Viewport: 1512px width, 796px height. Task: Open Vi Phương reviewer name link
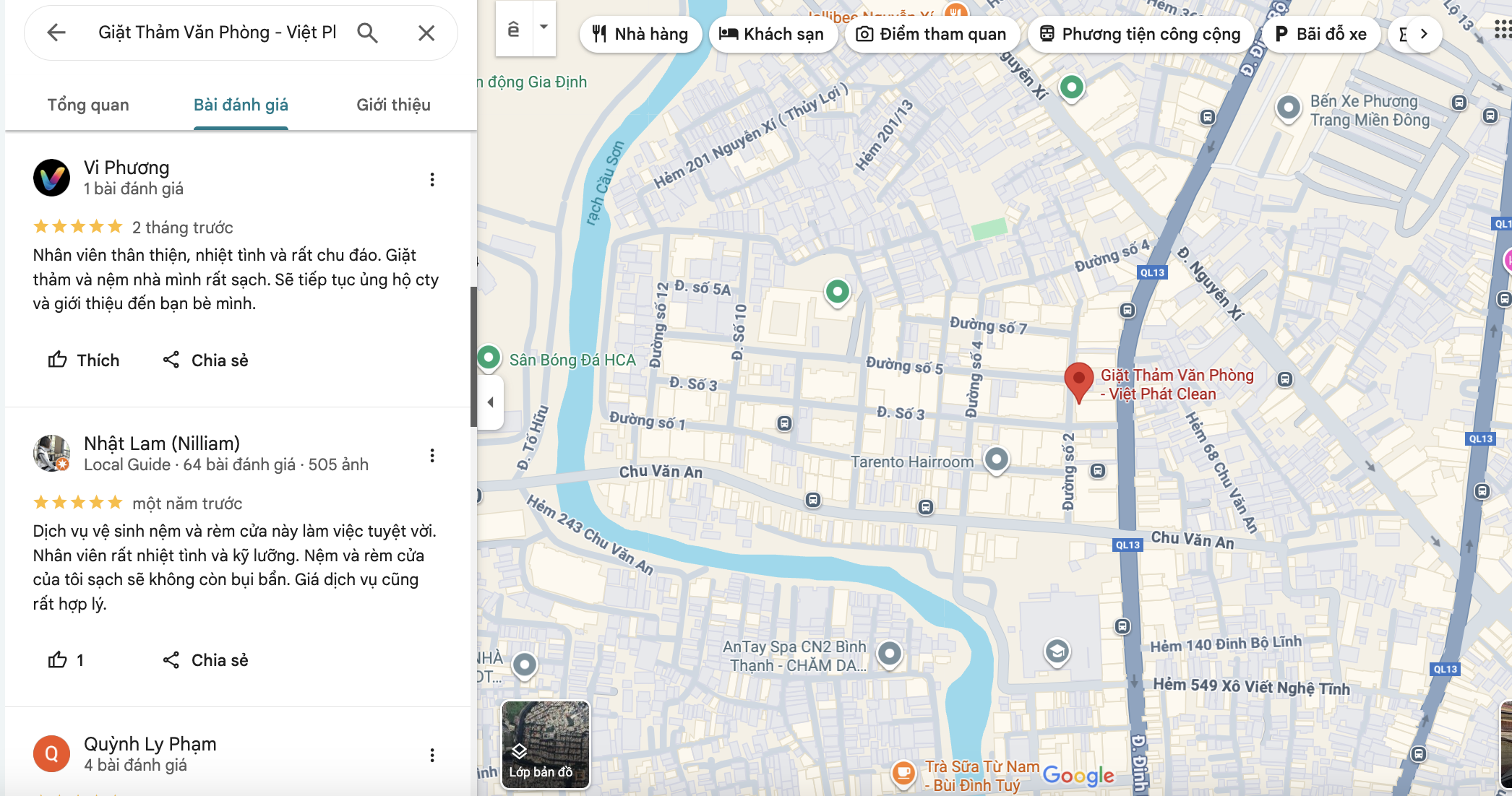[x=126, y=168]
